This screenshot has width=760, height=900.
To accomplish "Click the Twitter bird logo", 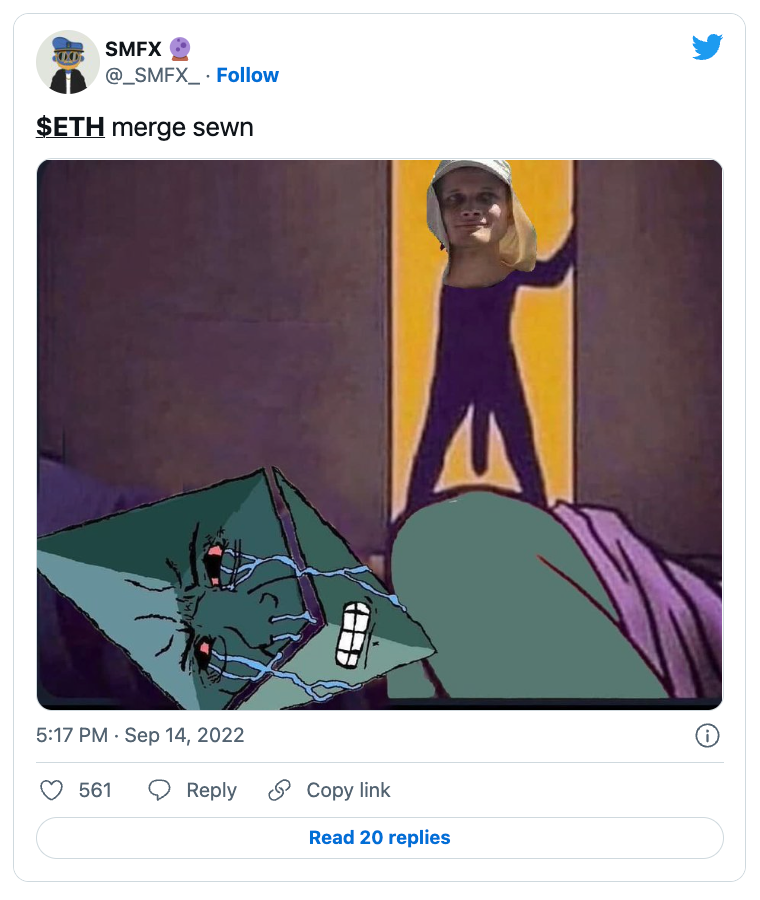I will coord(707,47).
